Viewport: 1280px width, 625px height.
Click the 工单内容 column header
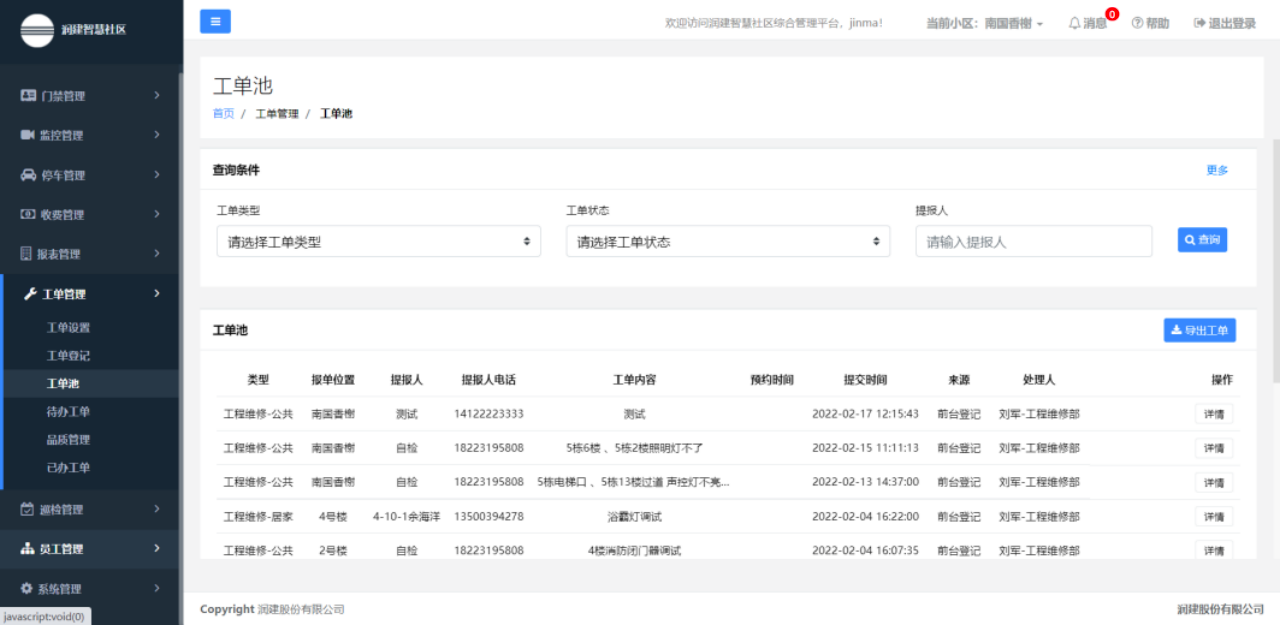click(x=634, y=380)
